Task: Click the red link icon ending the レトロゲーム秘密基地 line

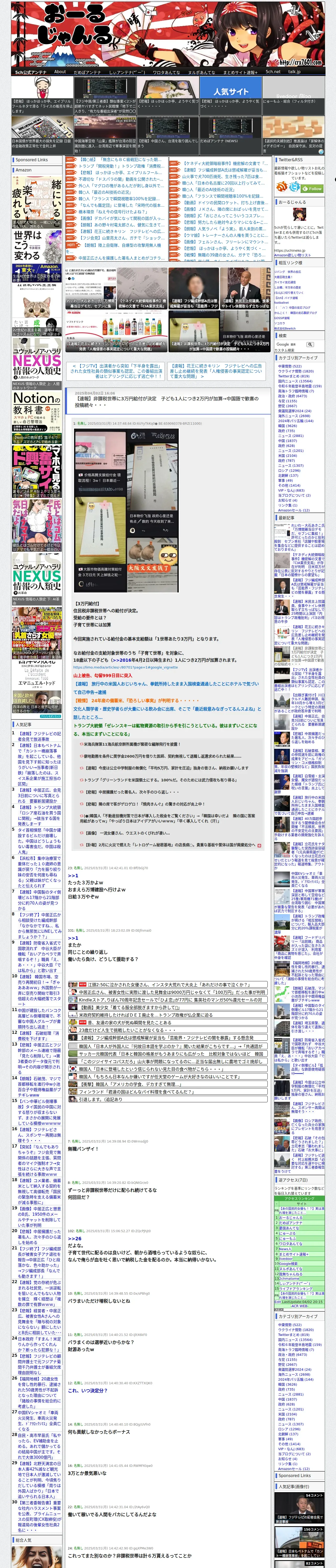Action: click(259, 845)
